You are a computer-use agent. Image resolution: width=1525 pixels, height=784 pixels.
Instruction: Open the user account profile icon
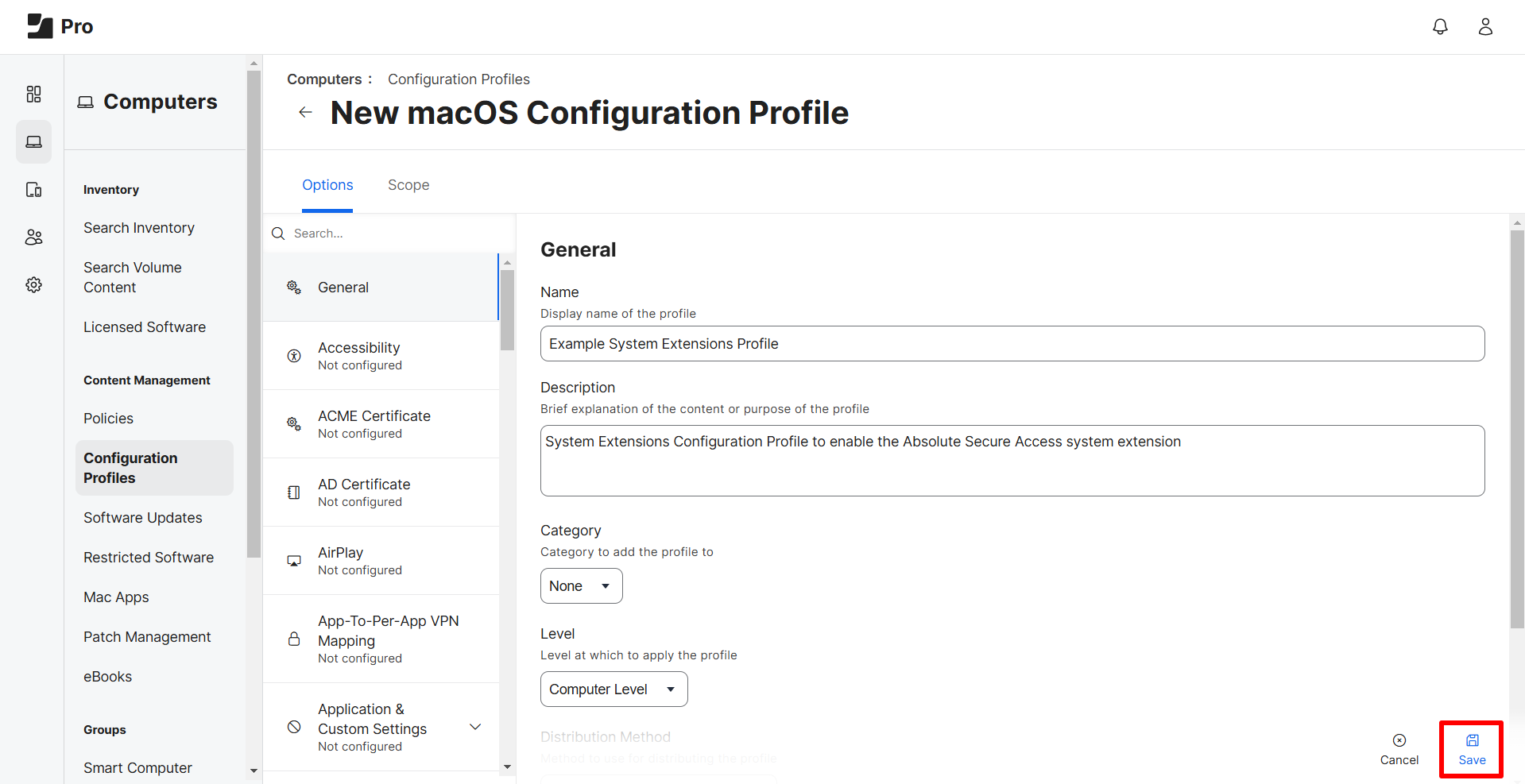[1486, 26]
